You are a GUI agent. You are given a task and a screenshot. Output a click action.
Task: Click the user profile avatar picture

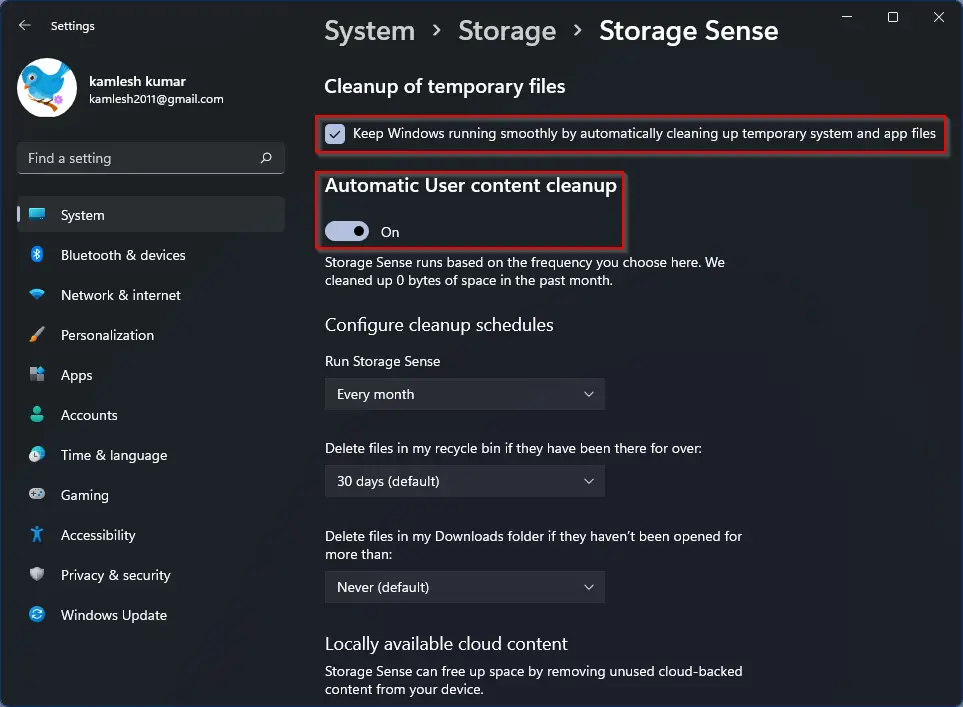tap(47, 88)
